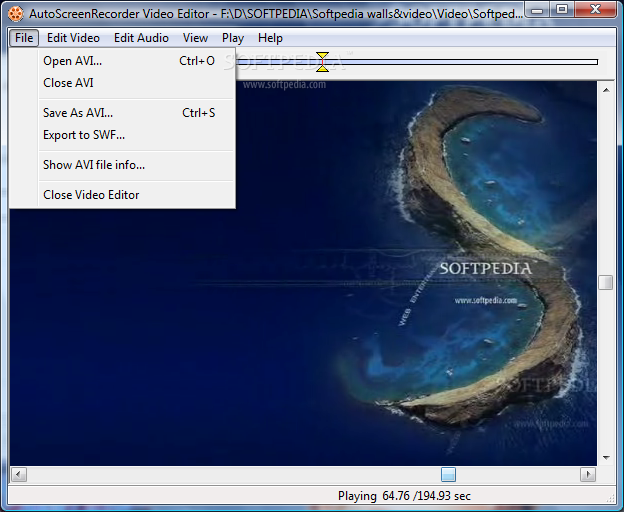Click the horizontal scrollbar left arrow
624x512 pixels.
[x=18, y=474]
